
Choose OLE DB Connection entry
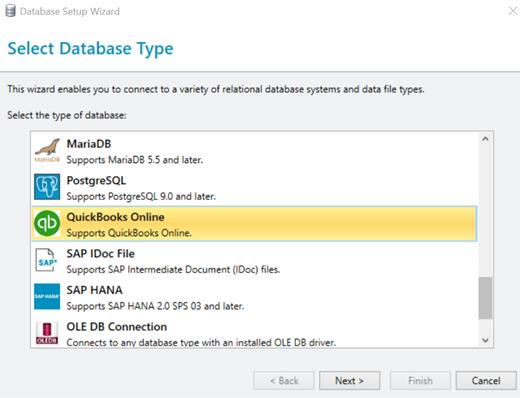click(x=254, y=333)
